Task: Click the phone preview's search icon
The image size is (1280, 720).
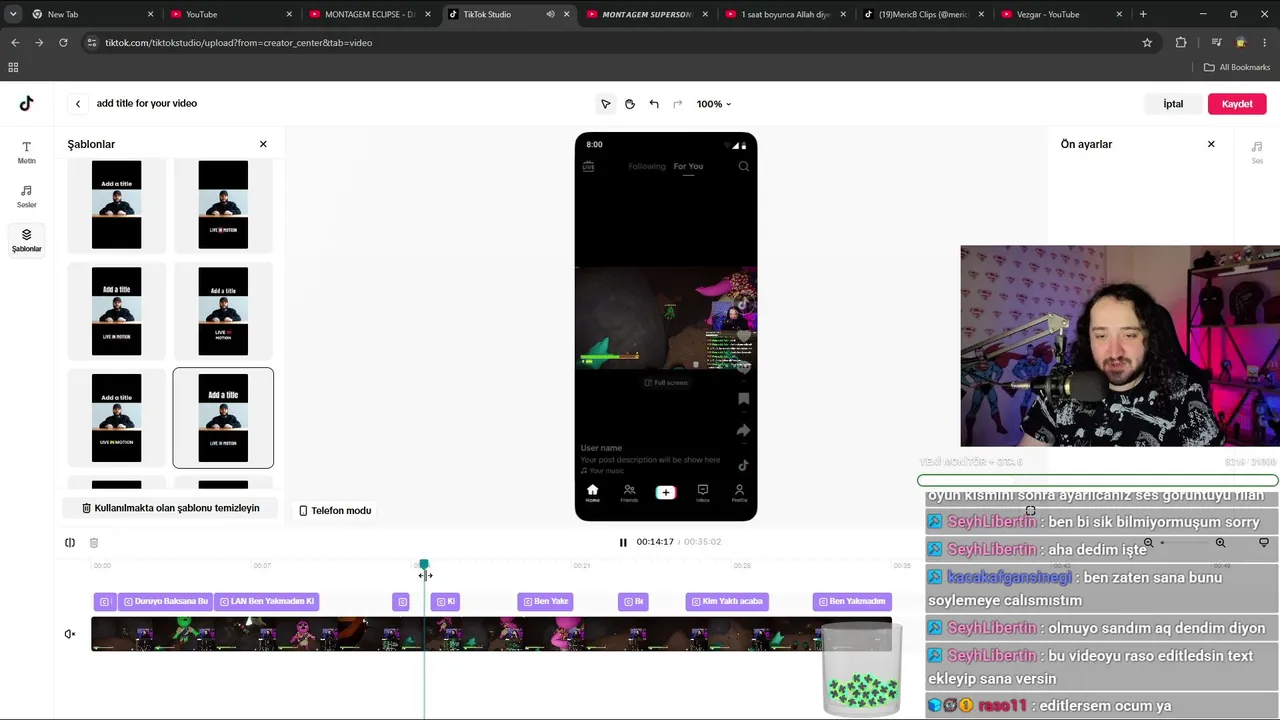Action: (743, 166)
